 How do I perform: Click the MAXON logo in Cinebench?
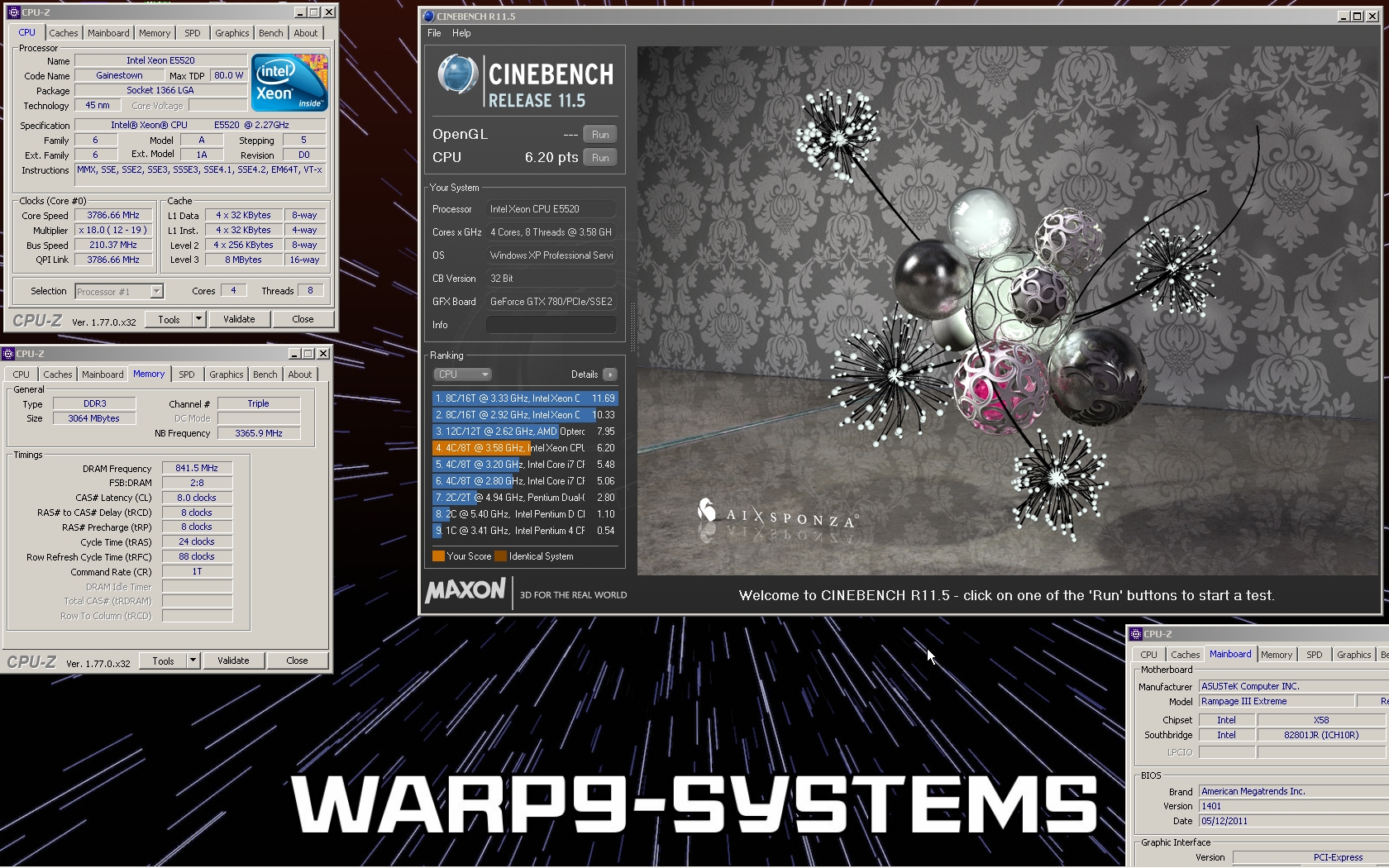point(465,590)
